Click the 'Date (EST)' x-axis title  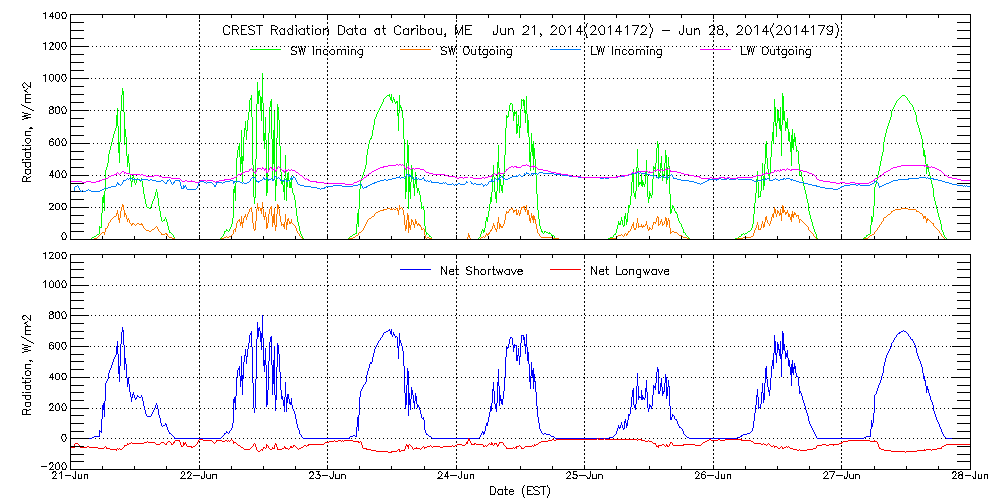coord(519,491)
